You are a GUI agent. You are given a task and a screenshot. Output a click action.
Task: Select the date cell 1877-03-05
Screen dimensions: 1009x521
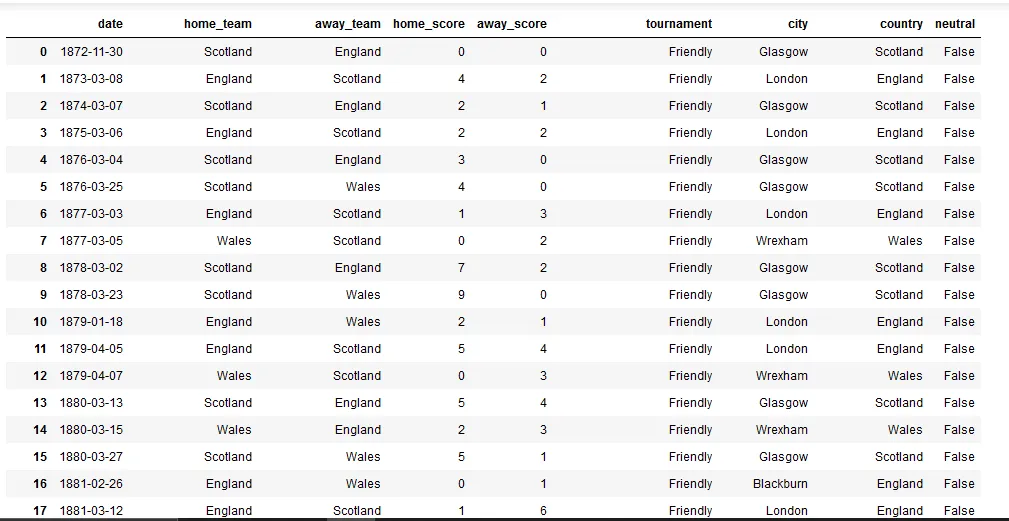tap(92, 241)
